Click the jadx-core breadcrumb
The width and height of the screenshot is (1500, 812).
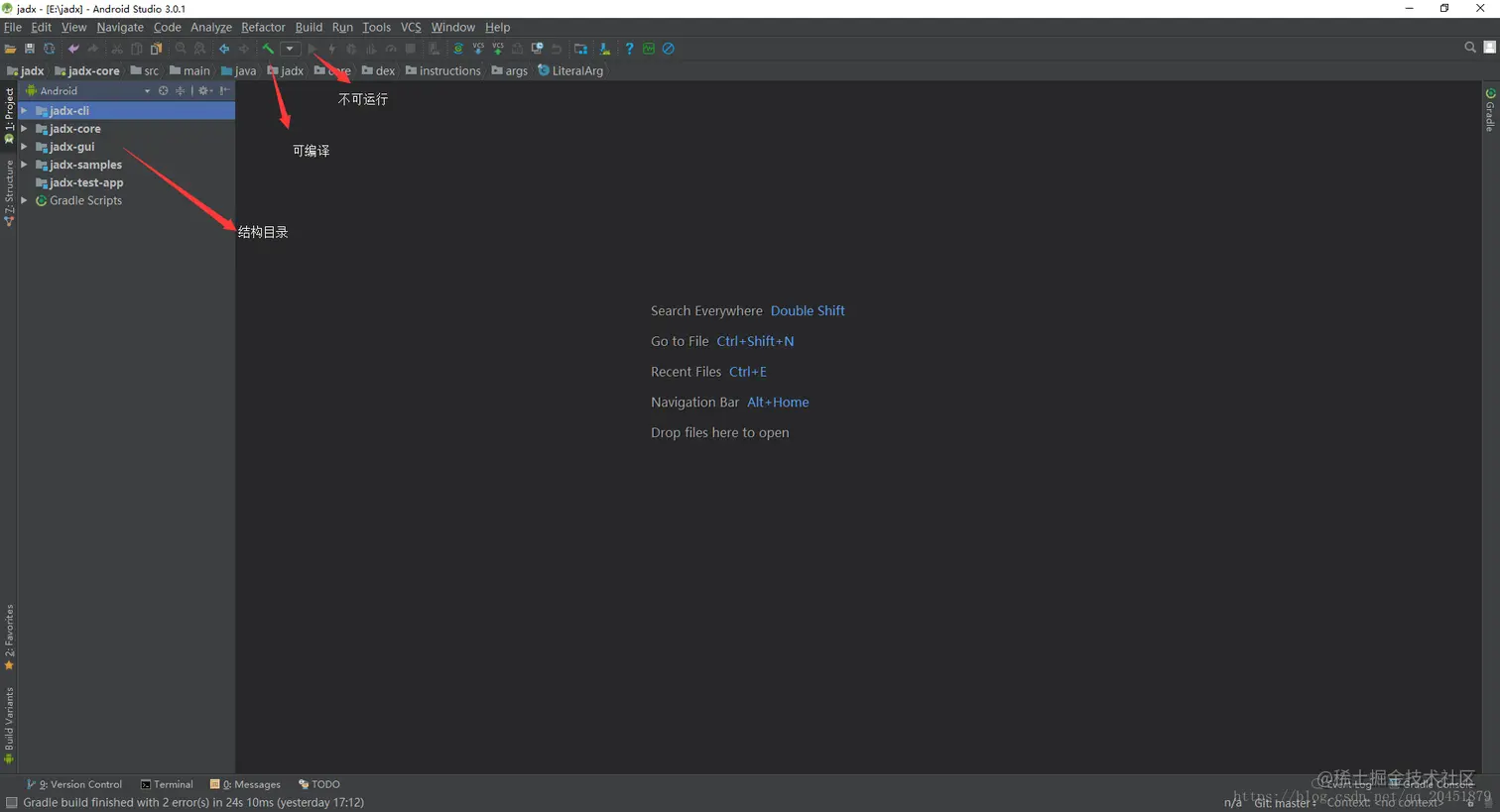point(87,71)
